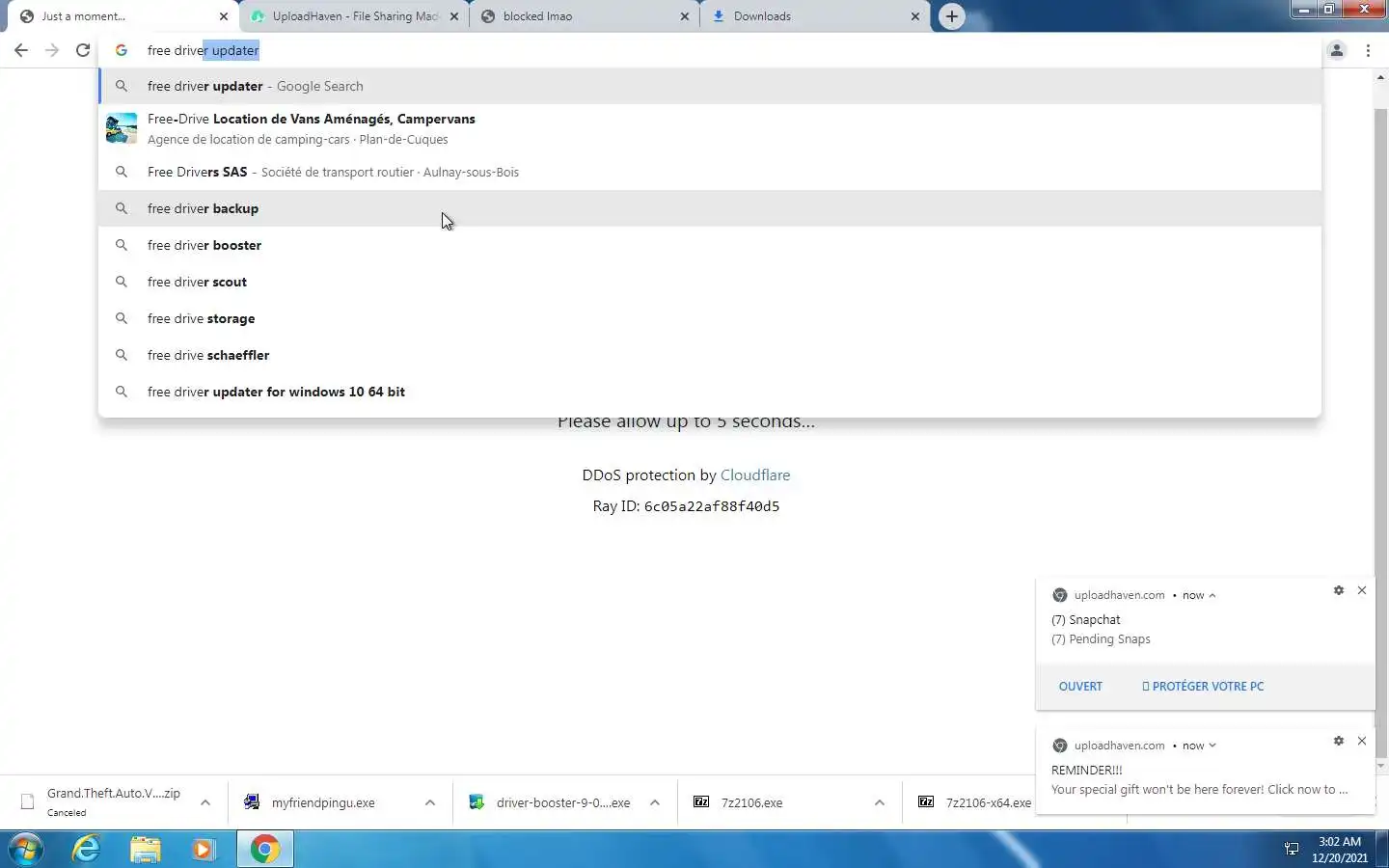Open myfriendpingu.exe download
The image size is (1389, 868).
[x=323, y=802]
